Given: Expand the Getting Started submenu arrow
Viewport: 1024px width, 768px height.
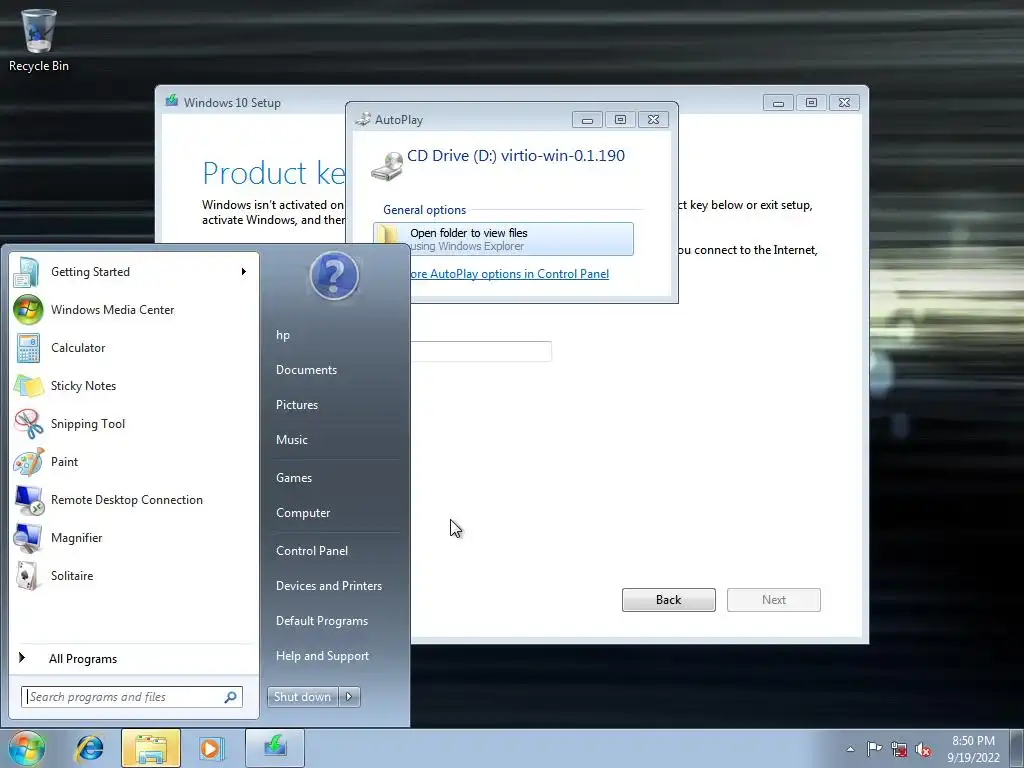Looking at the screenshot, I should (x=244, y=272).
